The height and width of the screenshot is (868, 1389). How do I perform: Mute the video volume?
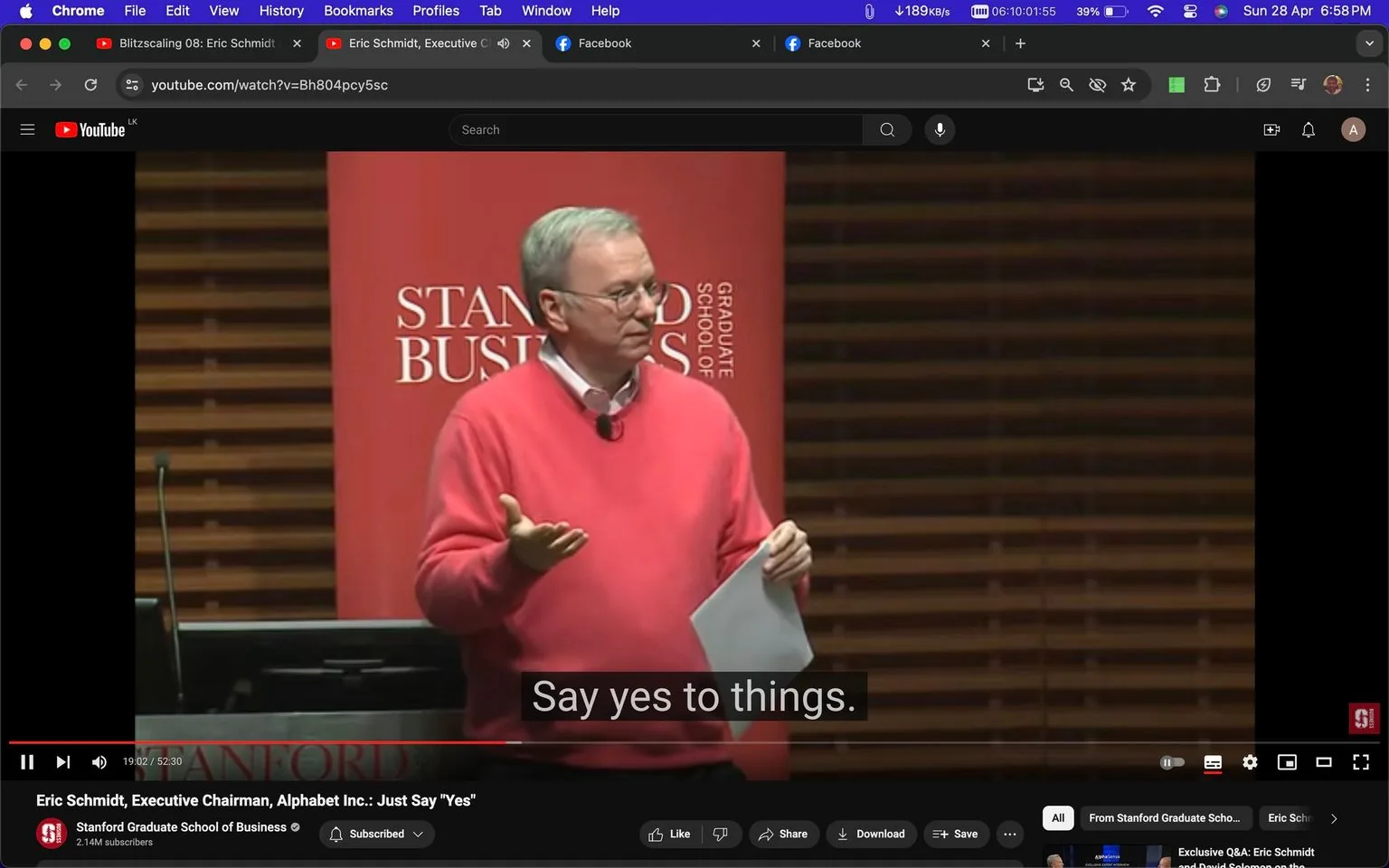[99, 761]
